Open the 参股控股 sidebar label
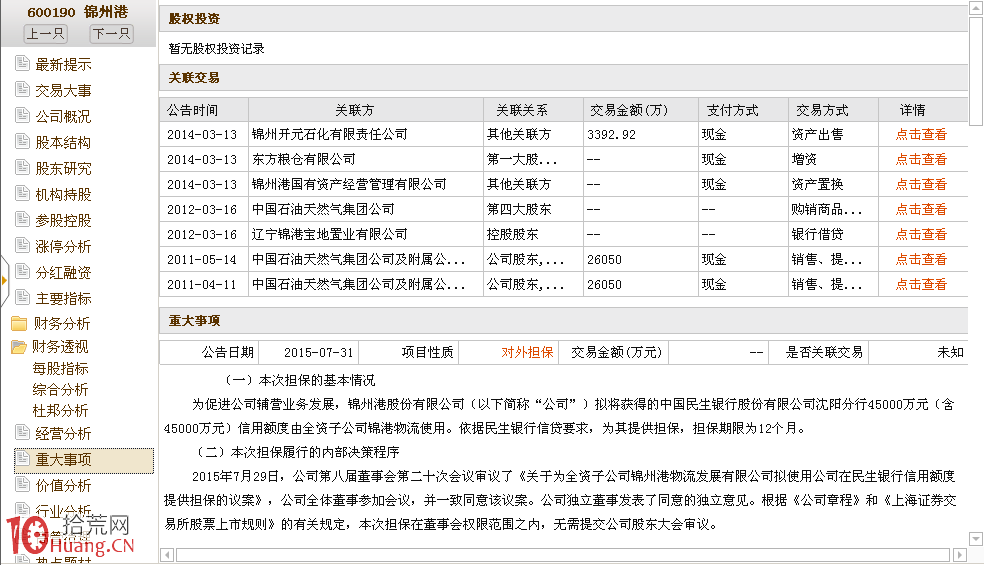 coord(63,220)
